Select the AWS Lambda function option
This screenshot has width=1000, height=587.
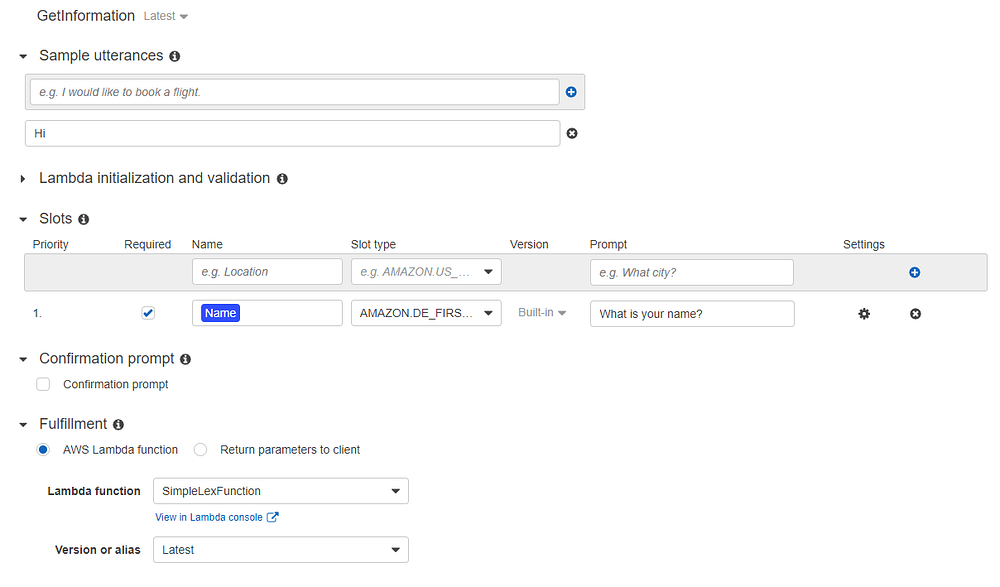pos(42,449)
